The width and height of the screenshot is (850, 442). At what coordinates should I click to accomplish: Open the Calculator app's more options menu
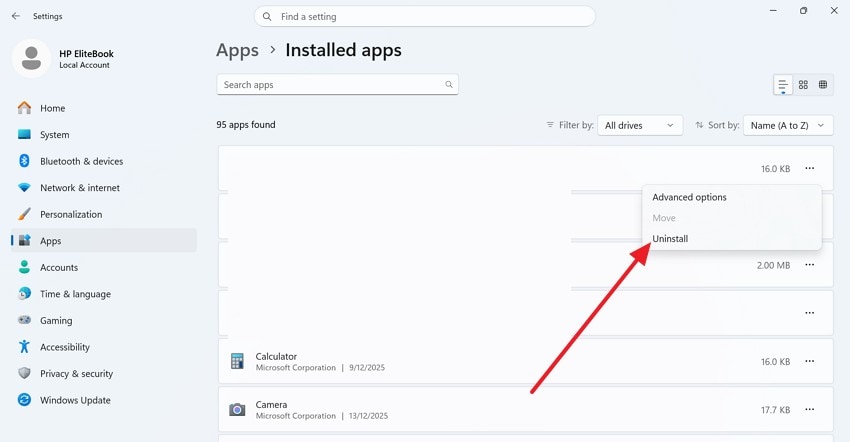809,362
